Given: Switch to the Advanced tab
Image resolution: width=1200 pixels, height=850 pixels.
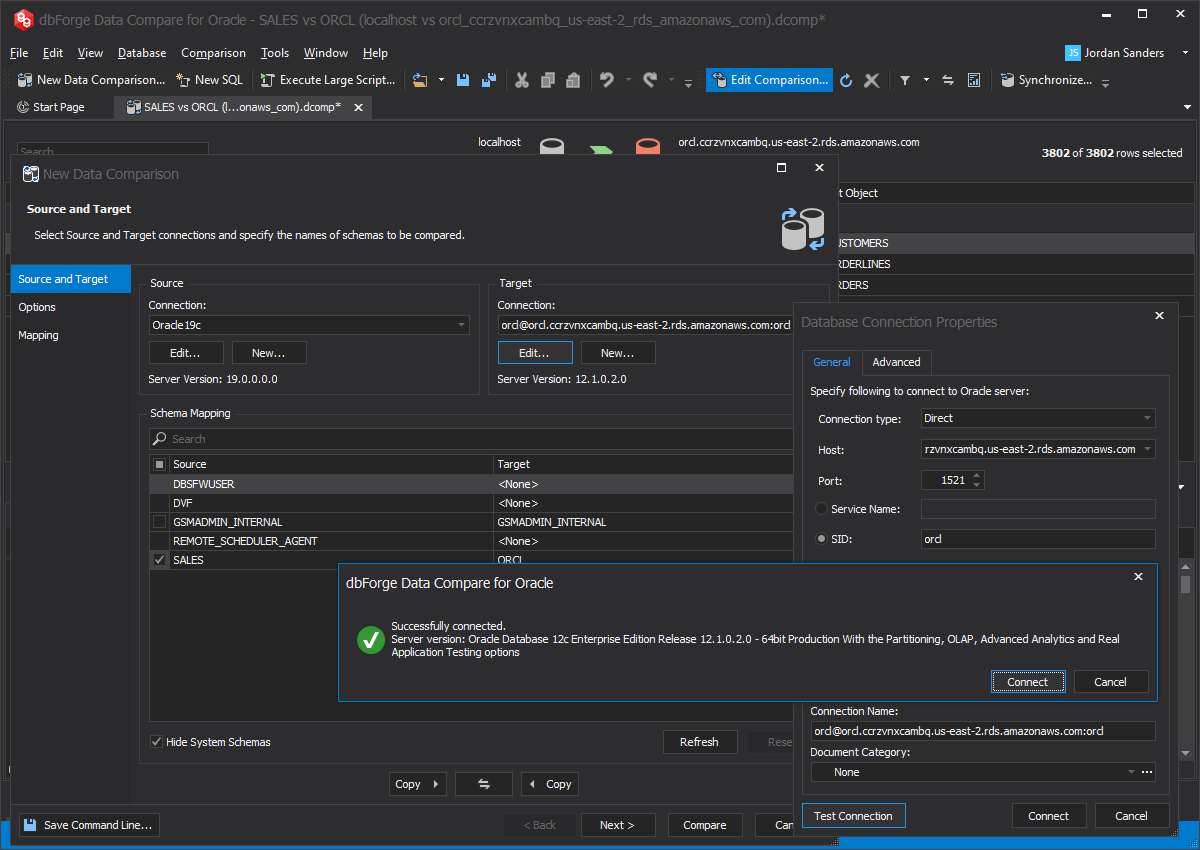Looking at the screenshot, I should point(896,362).
